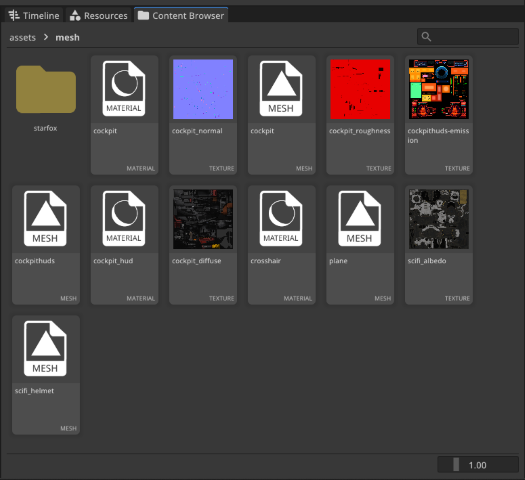Select the cockpit material icon
The width and height of the screenshot is (525, 480).
tap(124, 89)
